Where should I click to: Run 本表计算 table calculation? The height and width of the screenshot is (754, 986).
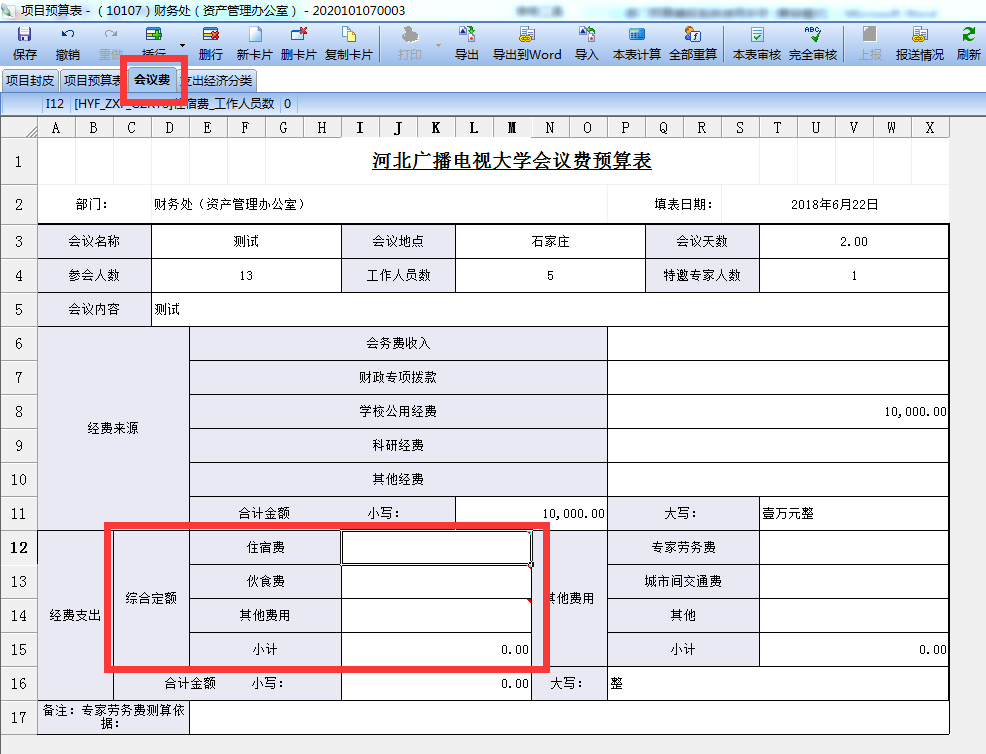(637, 42)
